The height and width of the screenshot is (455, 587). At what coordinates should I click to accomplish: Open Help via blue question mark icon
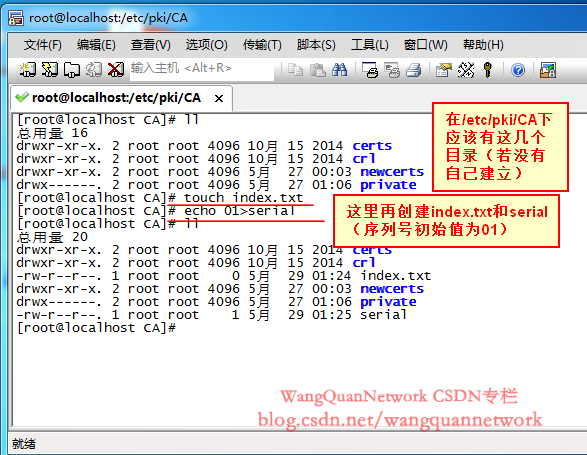pos(518,70)
